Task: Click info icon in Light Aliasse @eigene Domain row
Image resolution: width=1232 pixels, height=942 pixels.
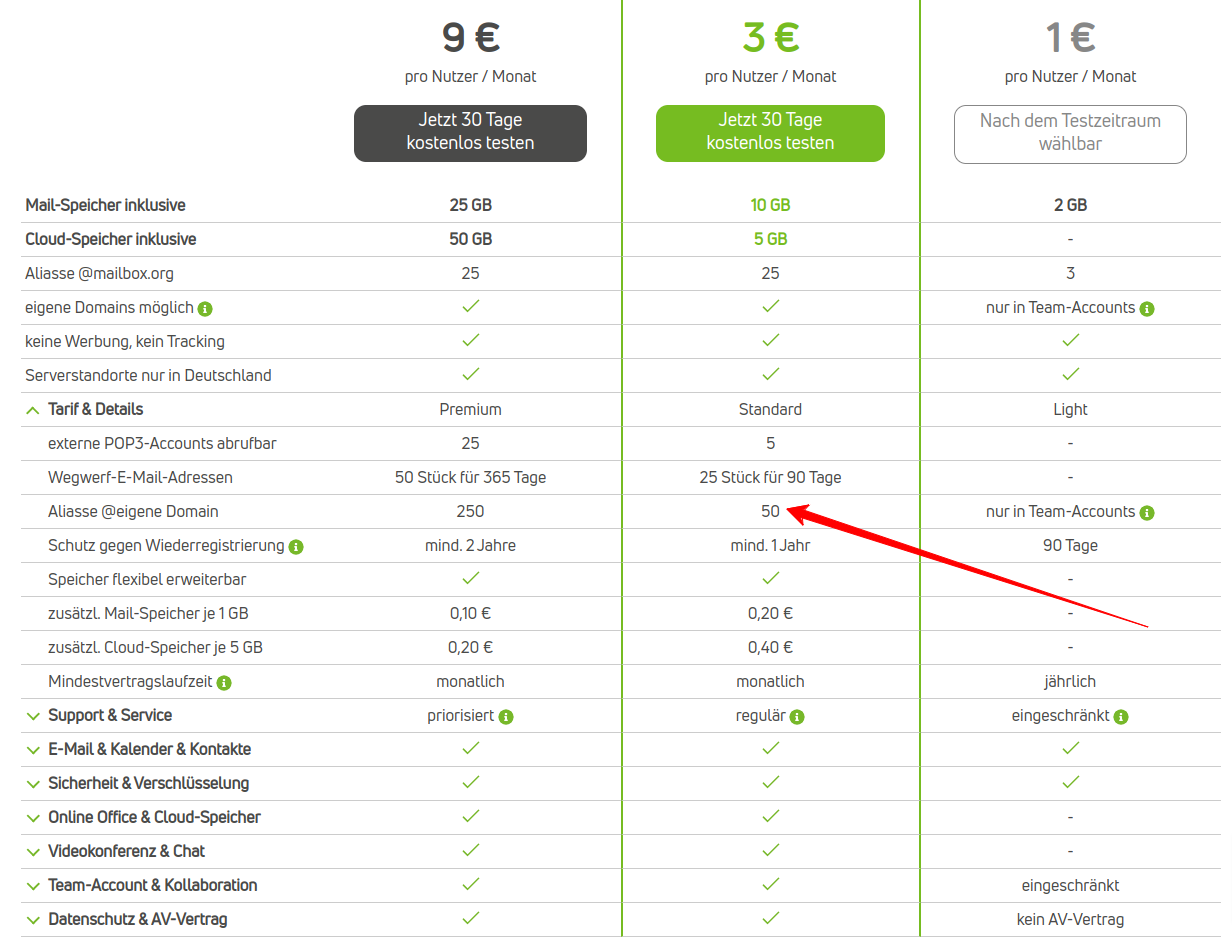Action: 1147,512
